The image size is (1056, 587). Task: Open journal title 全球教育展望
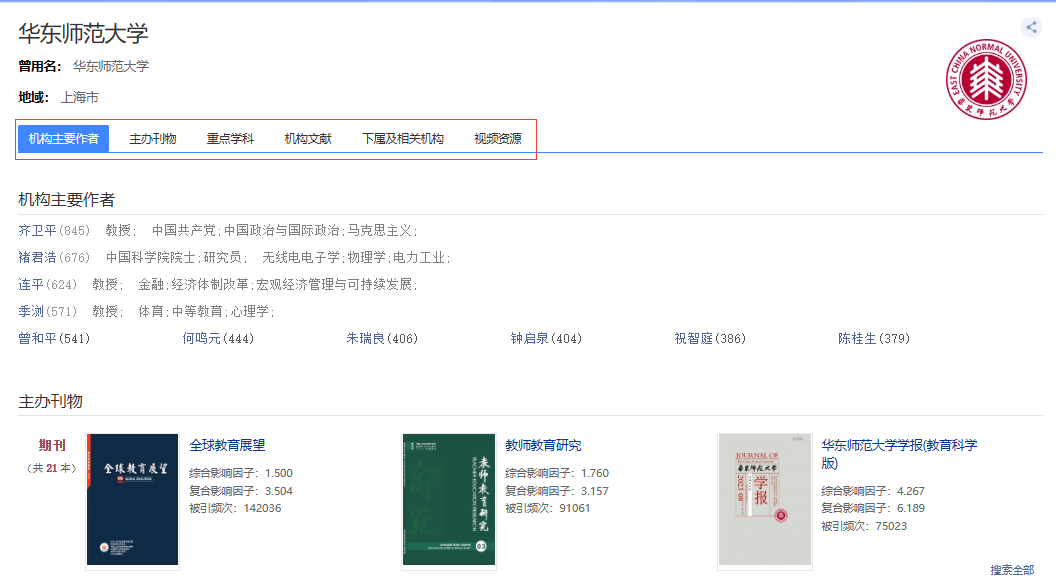(227, 445)
